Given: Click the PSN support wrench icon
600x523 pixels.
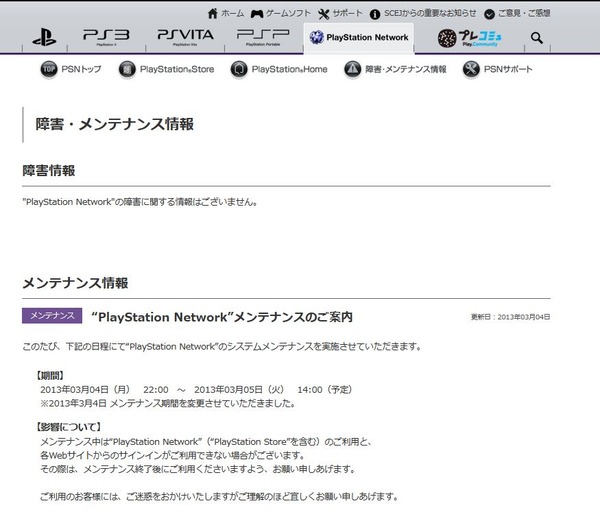Looking at the screenshot, I should click(471, 69).
